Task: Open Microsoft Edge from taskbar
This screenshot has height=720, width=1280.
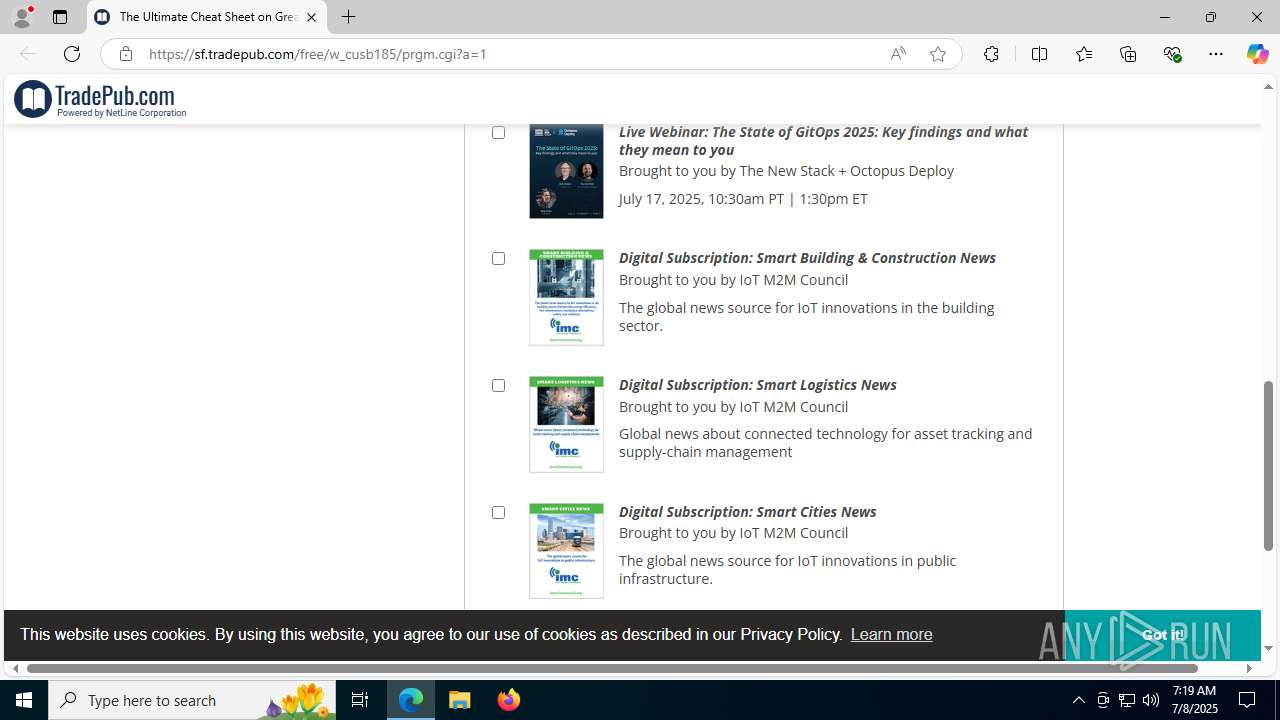Action: (x=411, y=700)
